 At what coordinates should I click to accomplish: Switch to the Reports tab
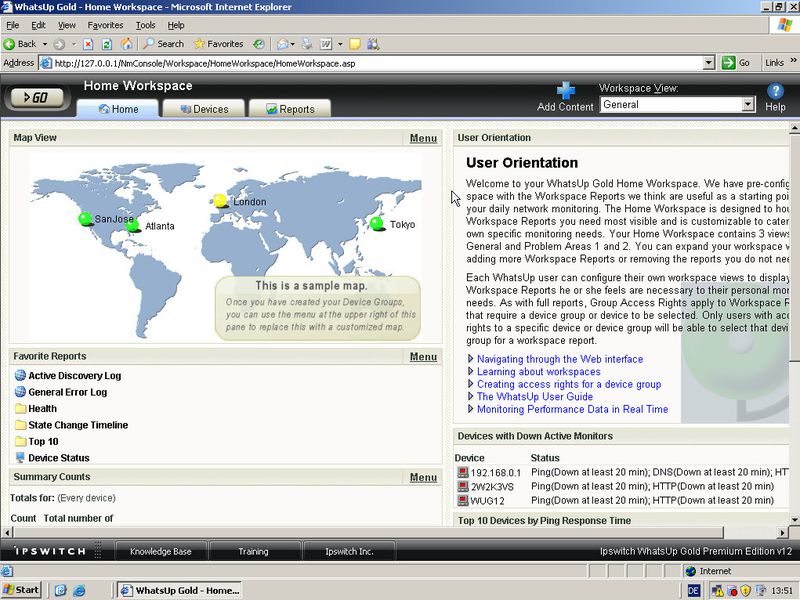coord(290,109)
